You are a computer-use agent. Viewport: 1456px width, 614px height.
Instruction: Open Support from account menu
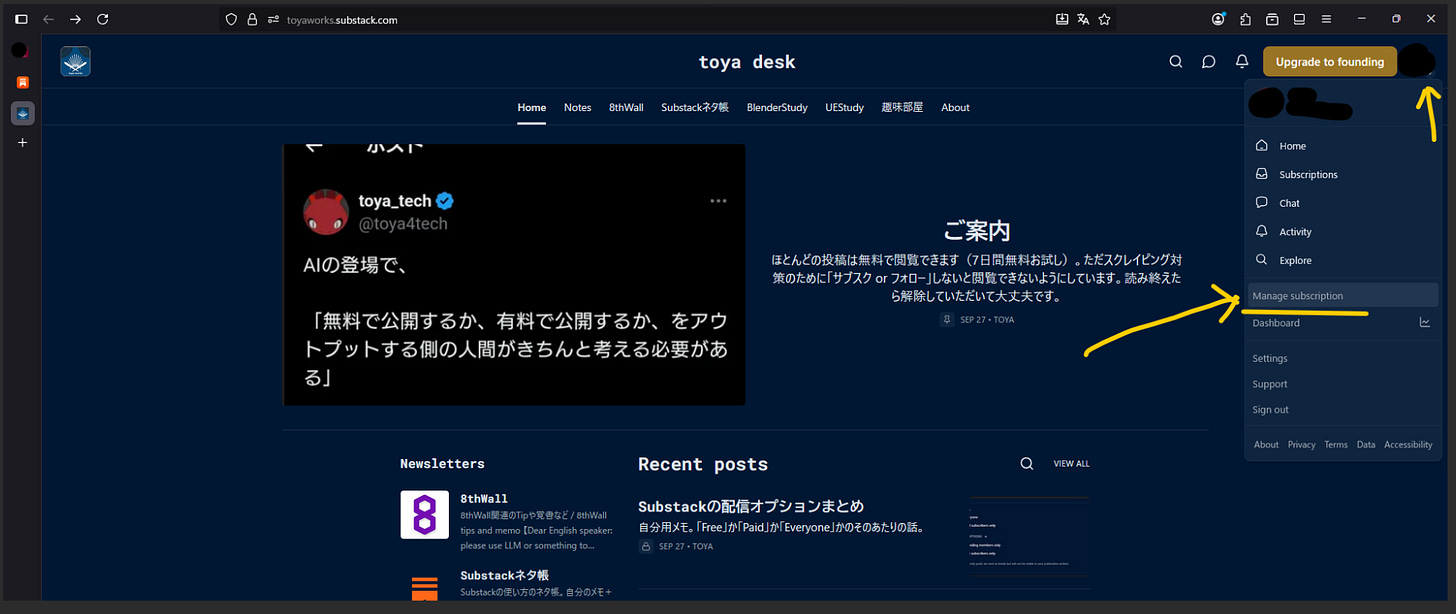(x=1270, y=384)
